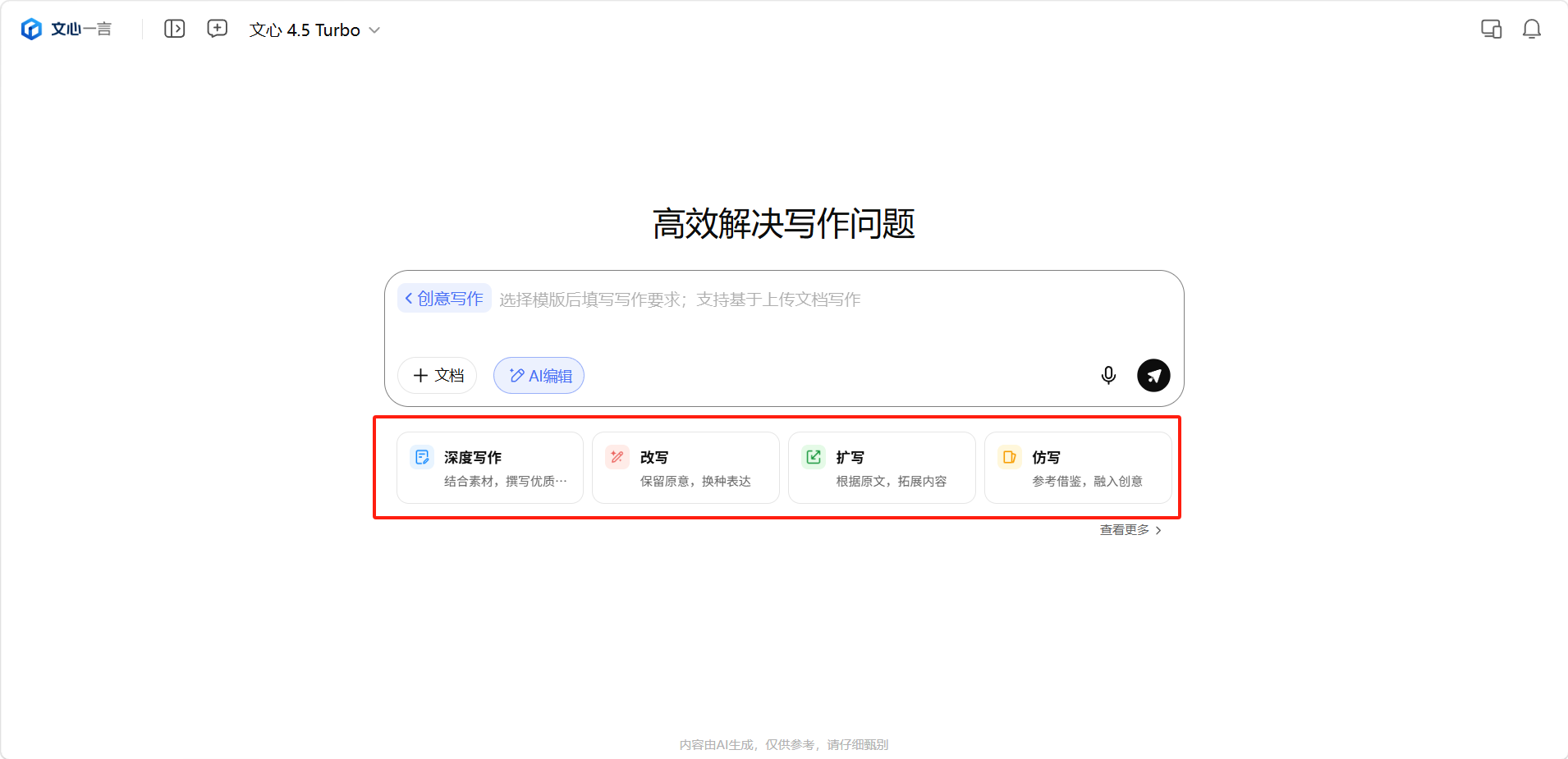This screenshot has height=759, width=1568.
Task: Start a new chat with plus bubble icon
Action: (x=217, y=30)
